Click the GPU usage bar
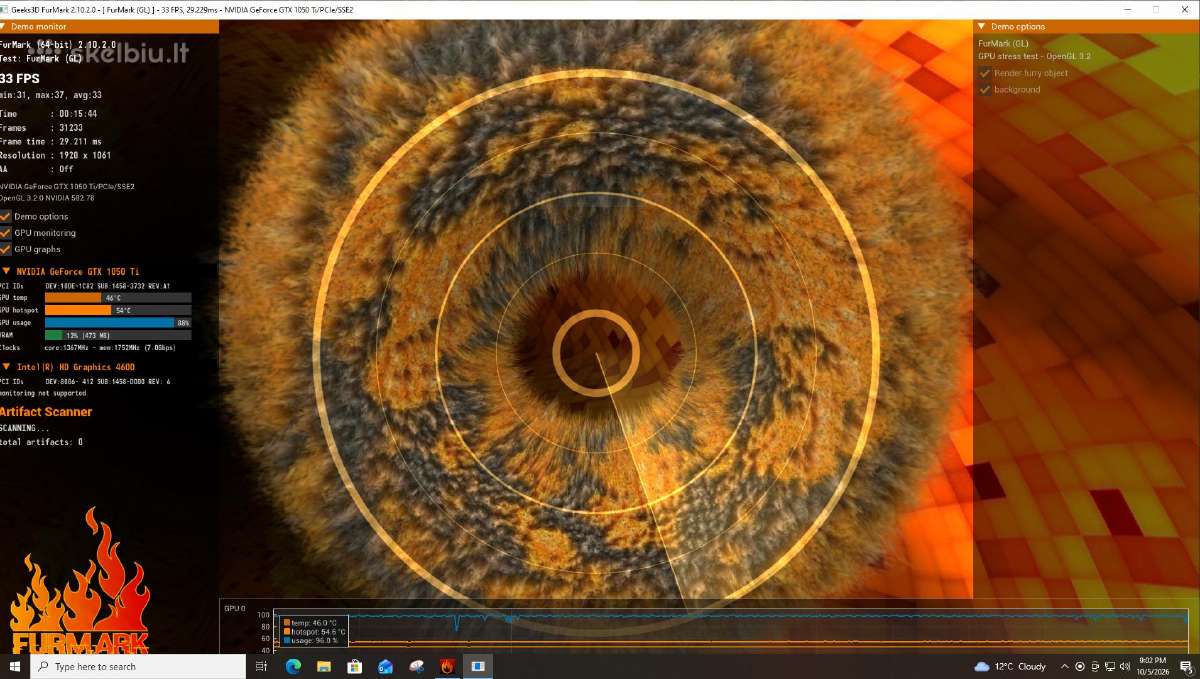The height and width of the screenshot is (679, 1200). pyautogui.click(x=118, y=322)
